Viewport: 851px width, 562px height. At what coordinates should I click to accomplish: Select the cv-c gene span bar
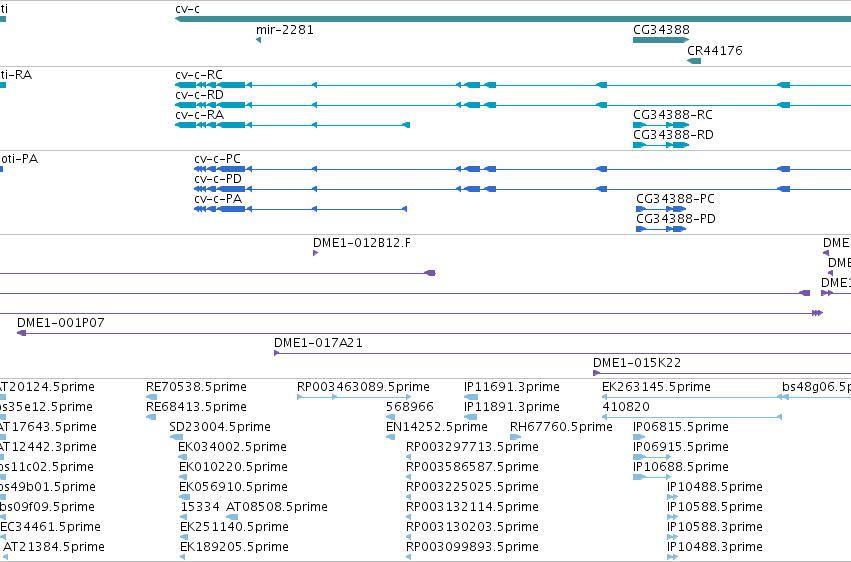tap(513, 19)
